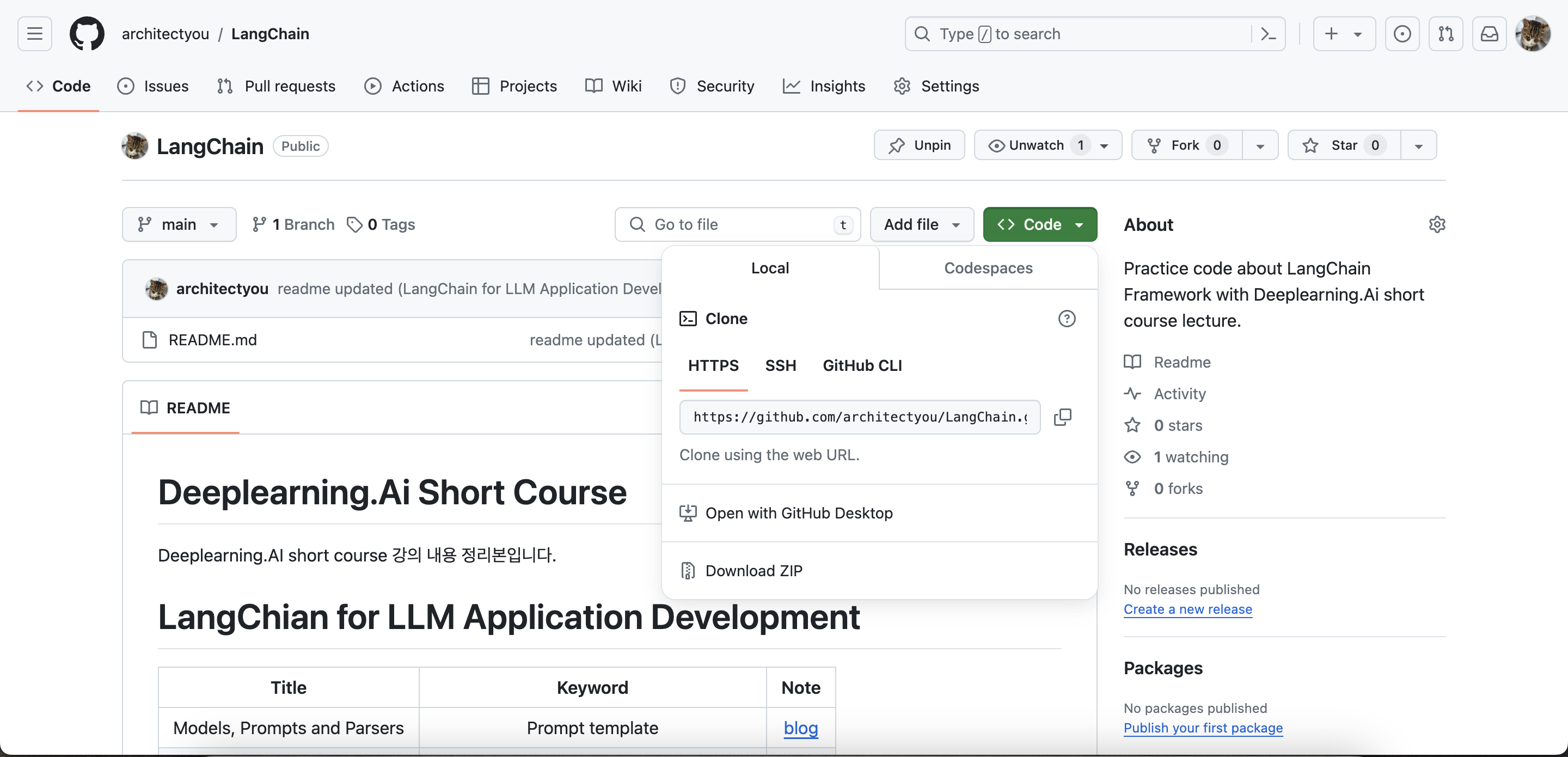Open the About settings gear icon

tap(1437, 225)
